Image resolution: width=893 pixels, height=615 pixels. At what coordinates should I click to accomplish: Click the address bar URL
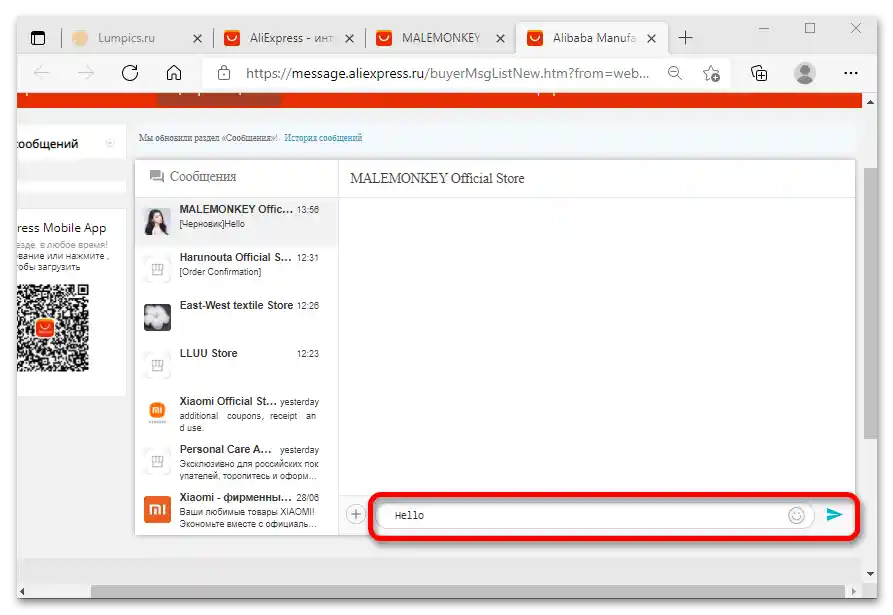[447, 73]
